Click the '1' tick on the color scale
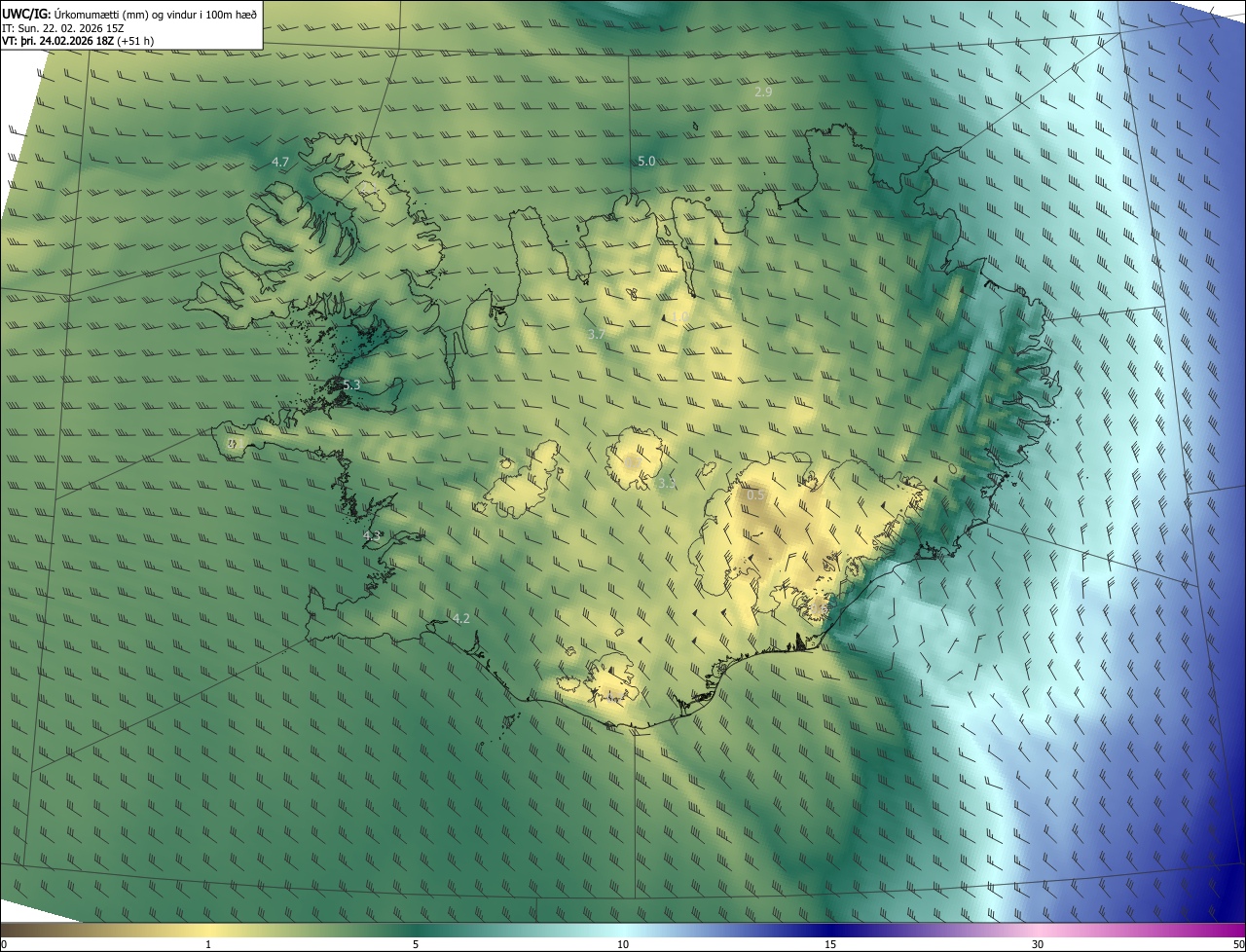The image size is (1246, 952). pos(208,944)
